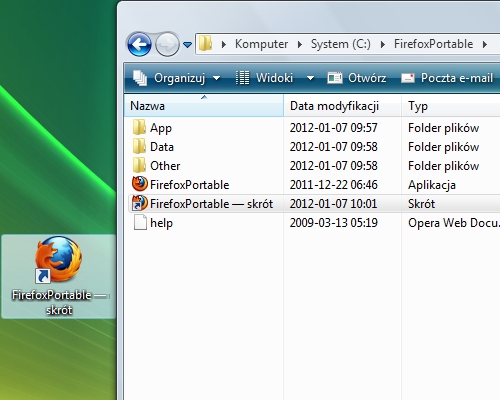Click date 2011-12-22 06:46
This screenshot has height=400, width=500.
[x=333, y=185]
